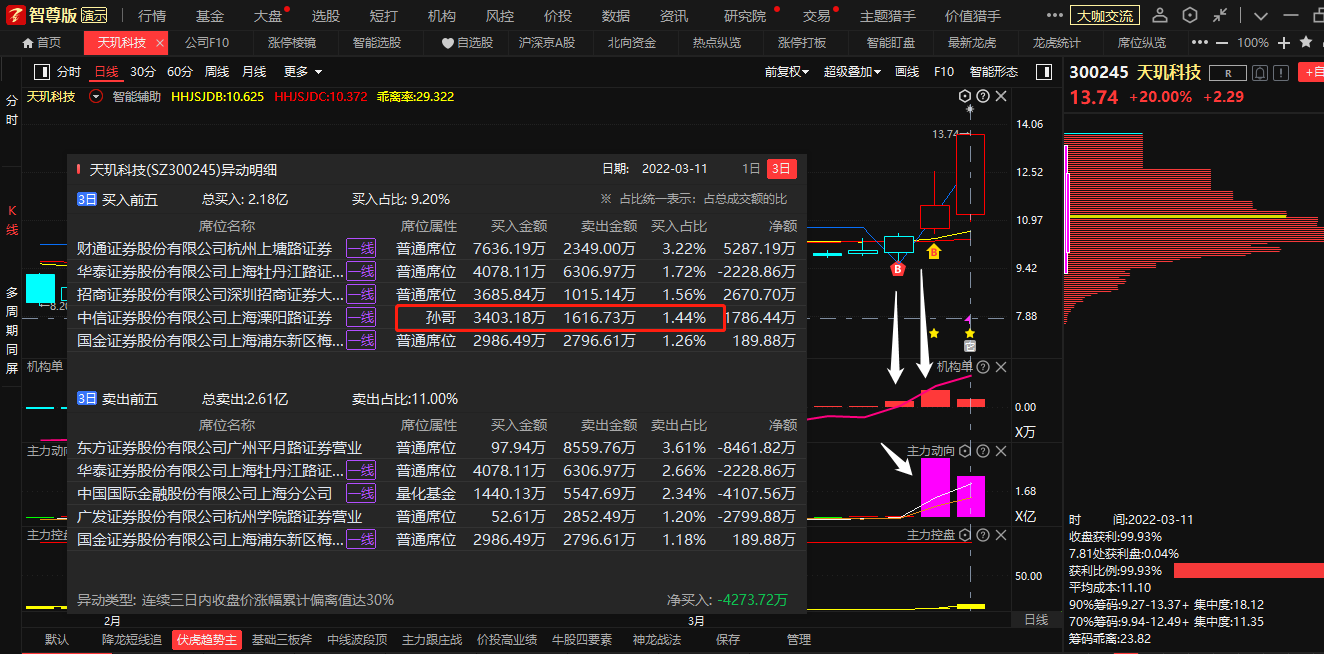Switch to 公司F10 tab
This screenshot has height=654, width=1324.
[x=207, y=43]
